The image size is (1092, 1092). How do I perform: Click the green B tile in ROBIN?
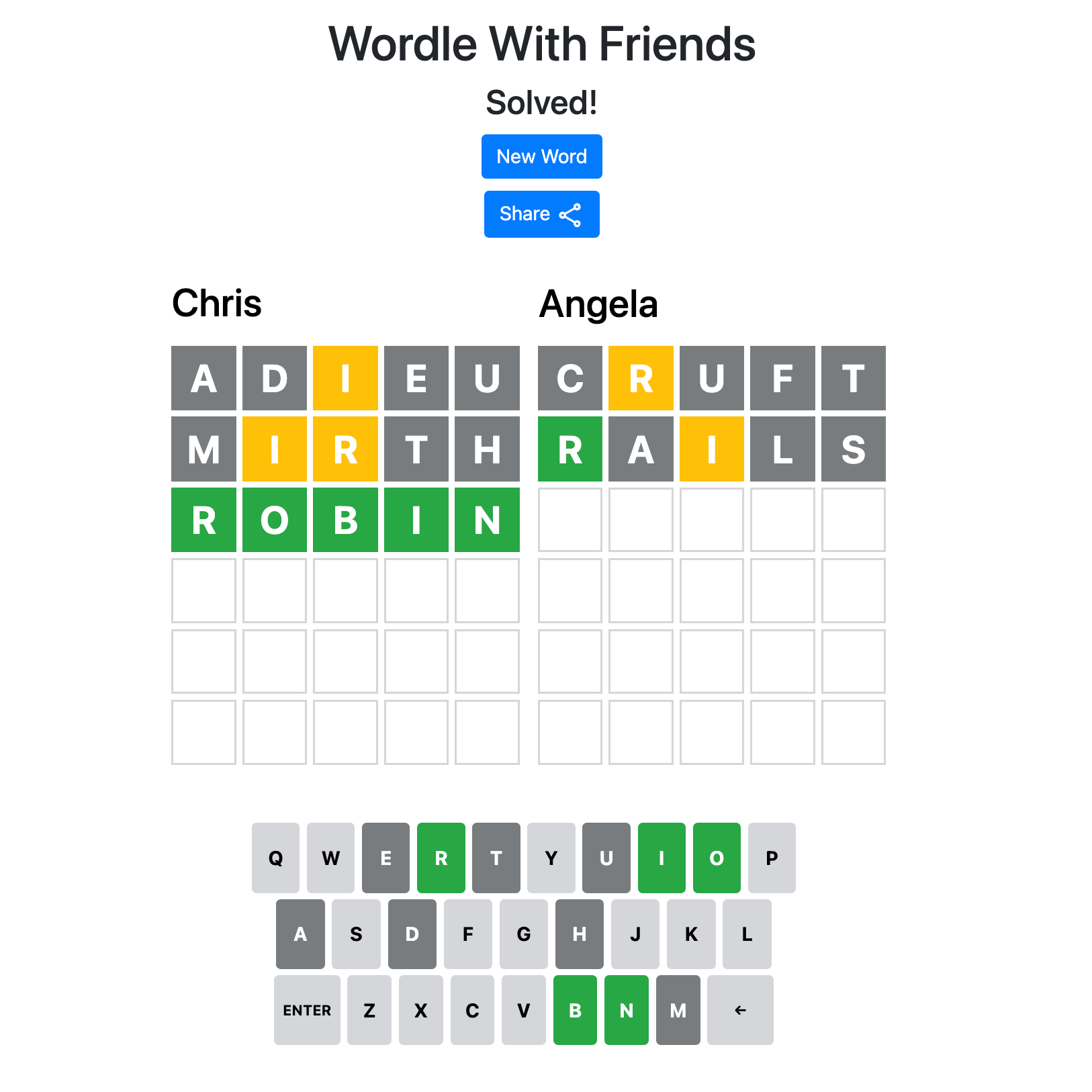pyautogui.click(x=345, y=520)
